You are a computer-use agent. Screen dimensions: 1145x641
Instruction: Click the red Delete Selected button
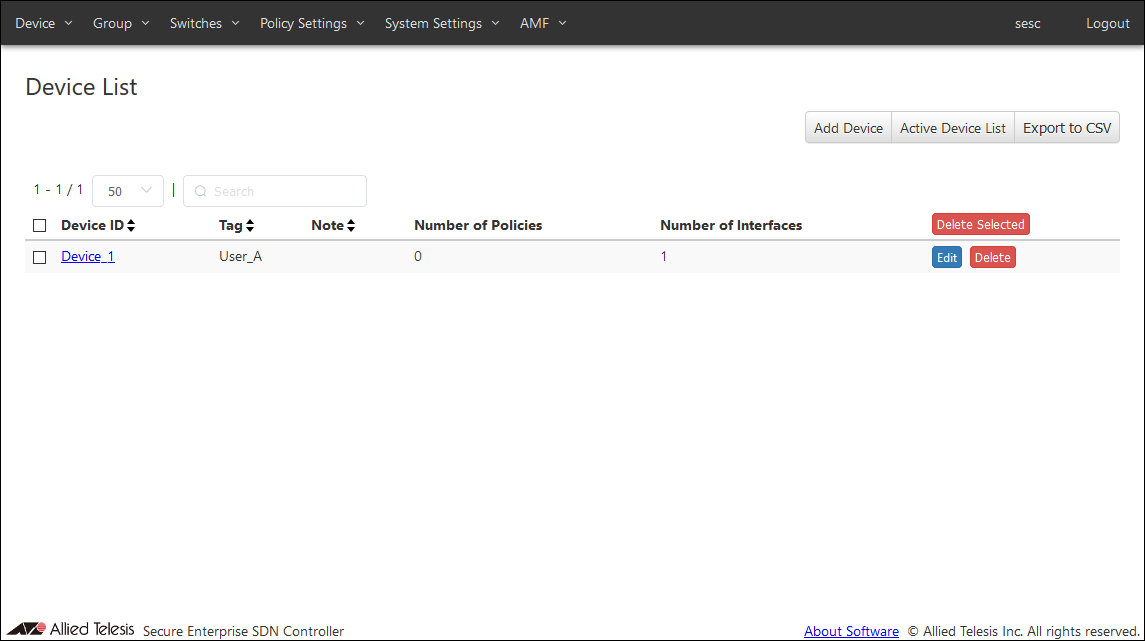pos(980,225)
